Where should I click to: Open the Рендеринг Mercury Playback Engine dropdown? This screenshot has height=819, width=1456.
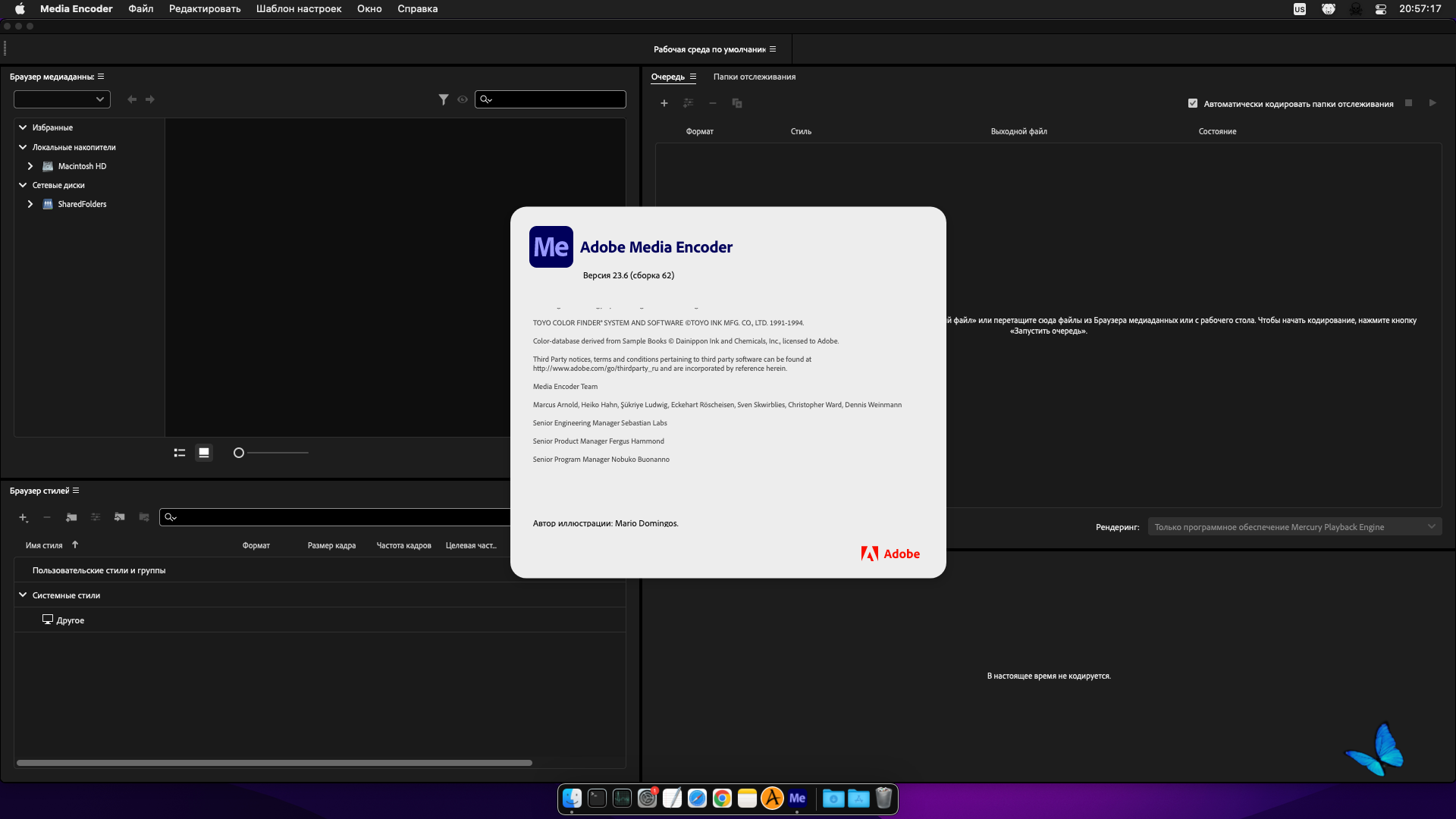click(1294, 527)
